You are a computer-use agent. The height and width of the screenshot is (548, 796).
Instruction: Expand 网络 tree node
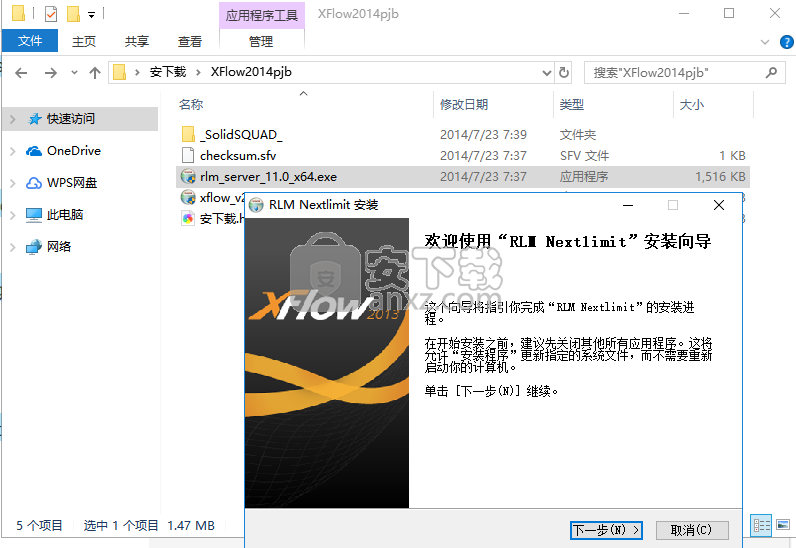(x=13, y=247)
